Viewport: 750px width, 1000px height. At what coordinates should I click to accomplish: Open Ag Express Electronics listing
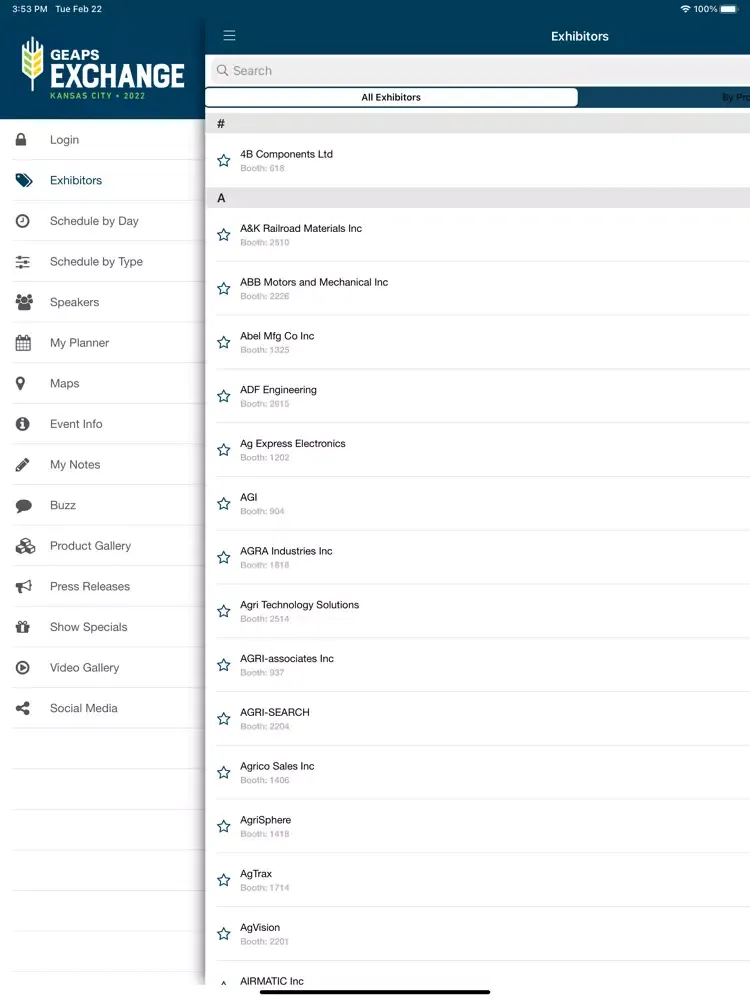pyautogui.click(x=478, y=450)
